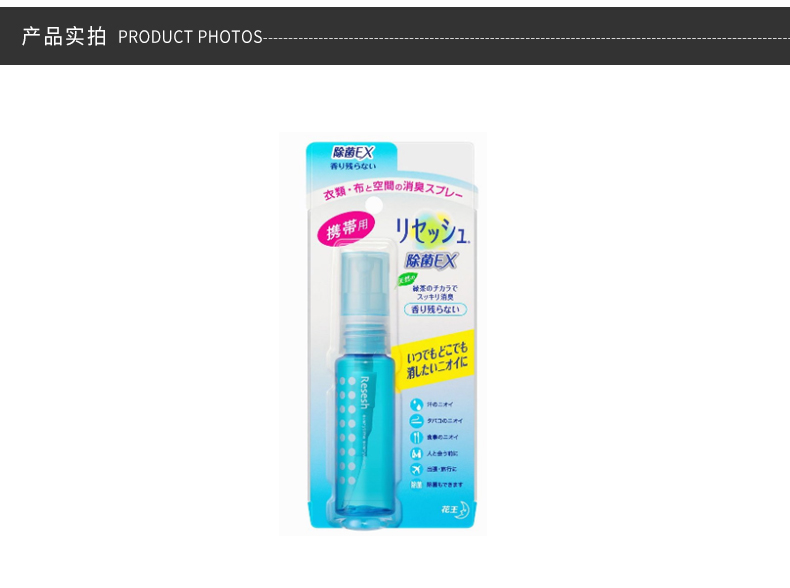Click the リセッシュ brand logo
790x588 pixels.
click(x=433, y=231)
